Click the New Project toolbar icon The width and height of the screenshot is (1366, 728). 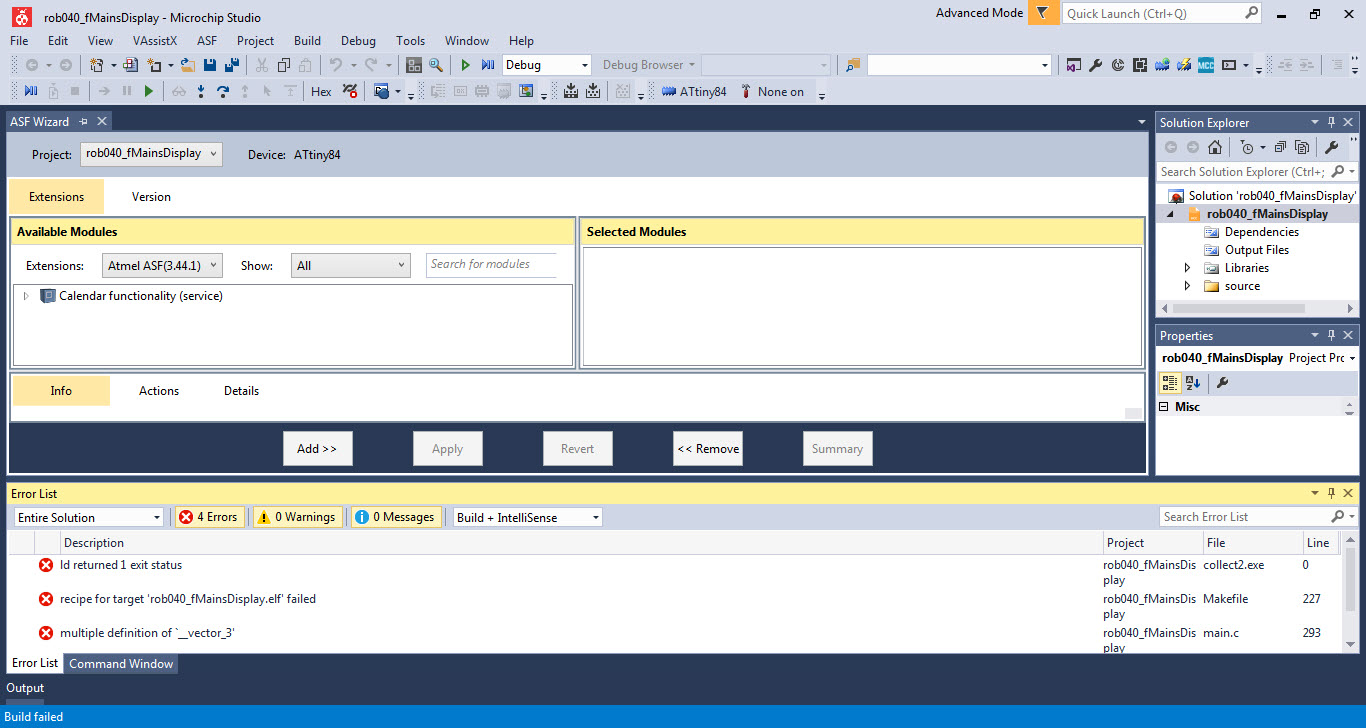pyautogui.click(x=97, y=65)
